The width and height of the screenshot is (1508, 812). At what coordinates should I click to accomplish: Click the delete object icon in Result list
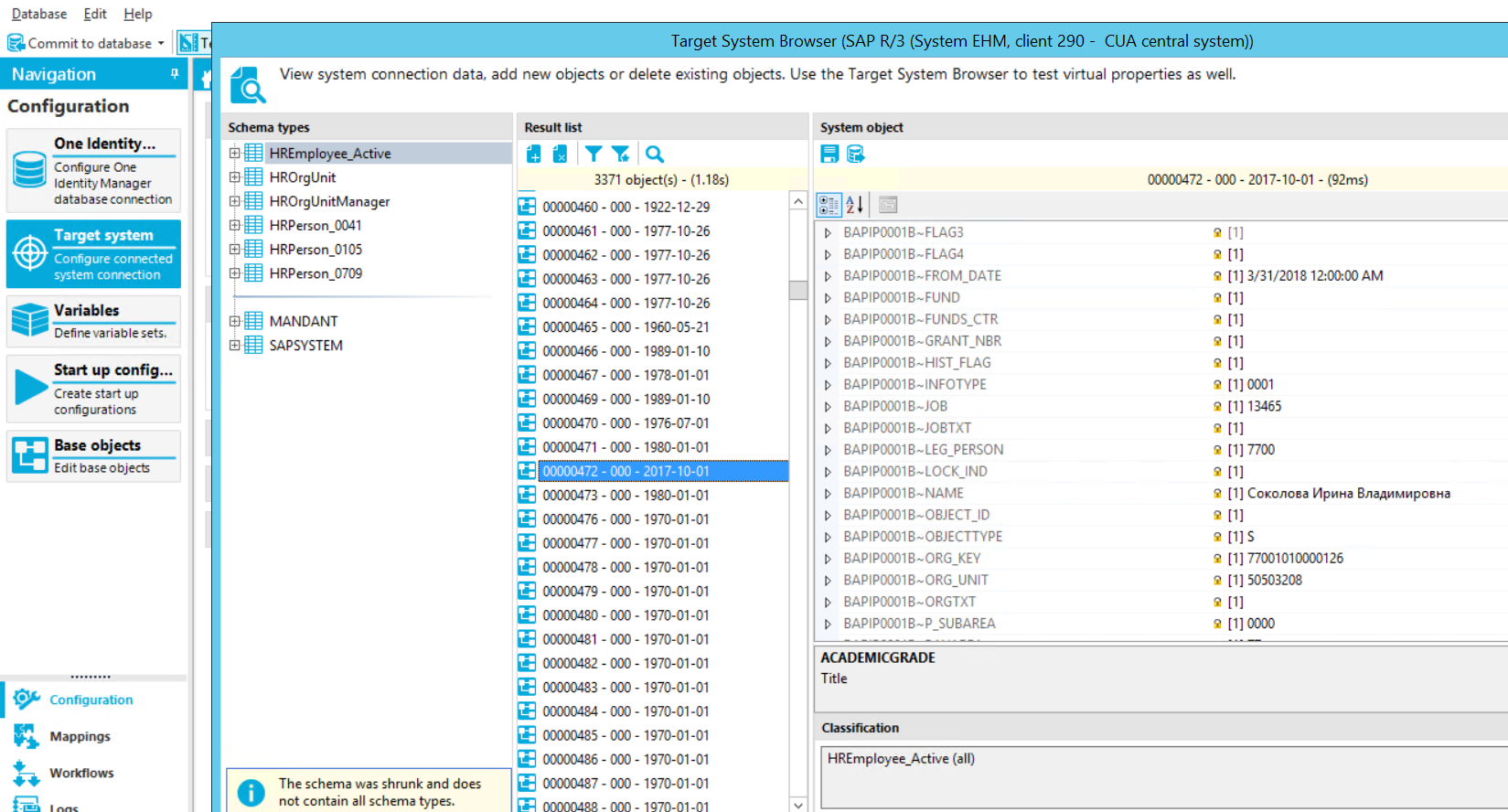click(561, 155)
